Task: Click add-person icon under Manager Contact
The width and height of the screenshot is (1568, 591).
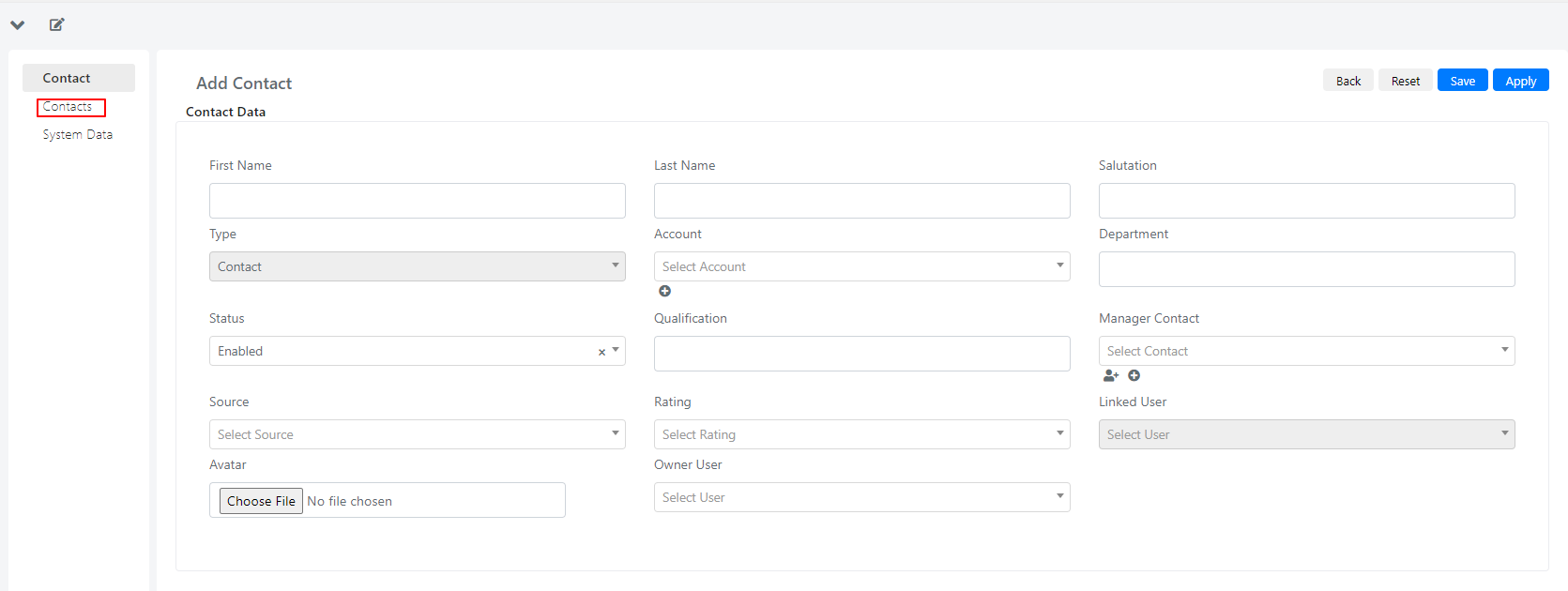Action: [x=1111, y=375]
